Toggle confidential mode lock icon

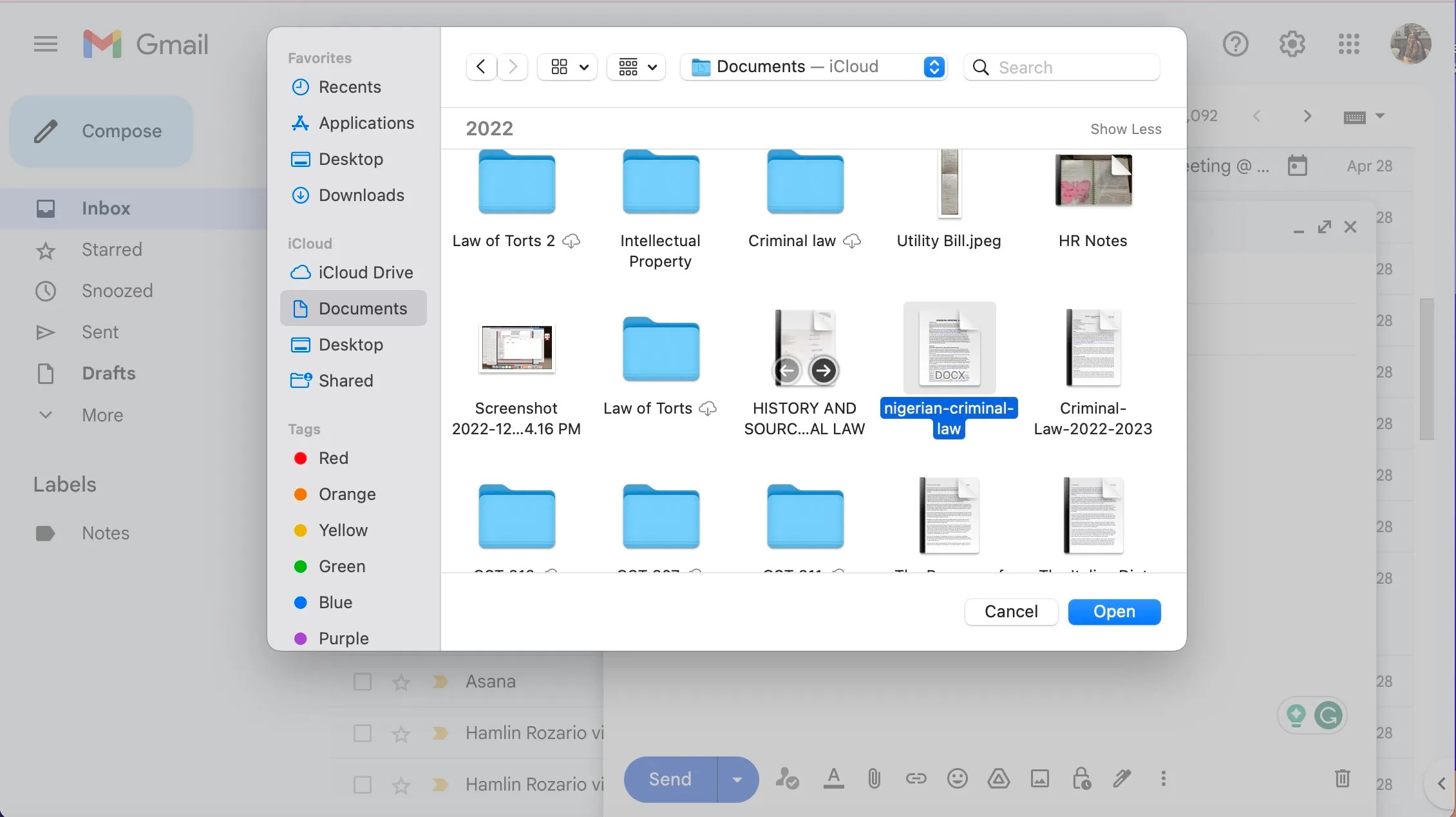[1081, 778]
